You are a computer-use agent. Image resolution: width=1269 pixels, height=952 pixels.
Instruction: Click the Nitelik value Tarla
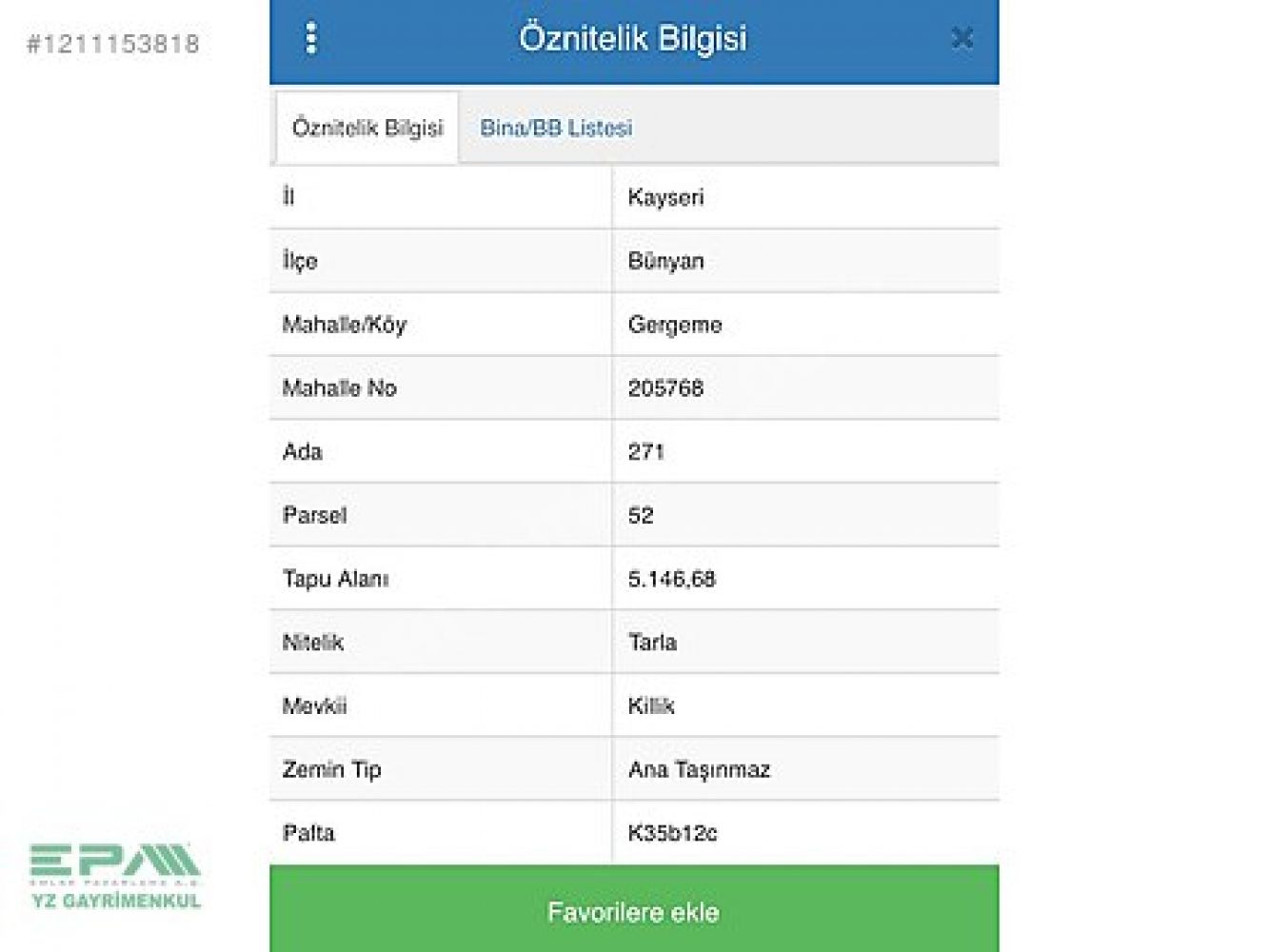(x=652, y=643)
